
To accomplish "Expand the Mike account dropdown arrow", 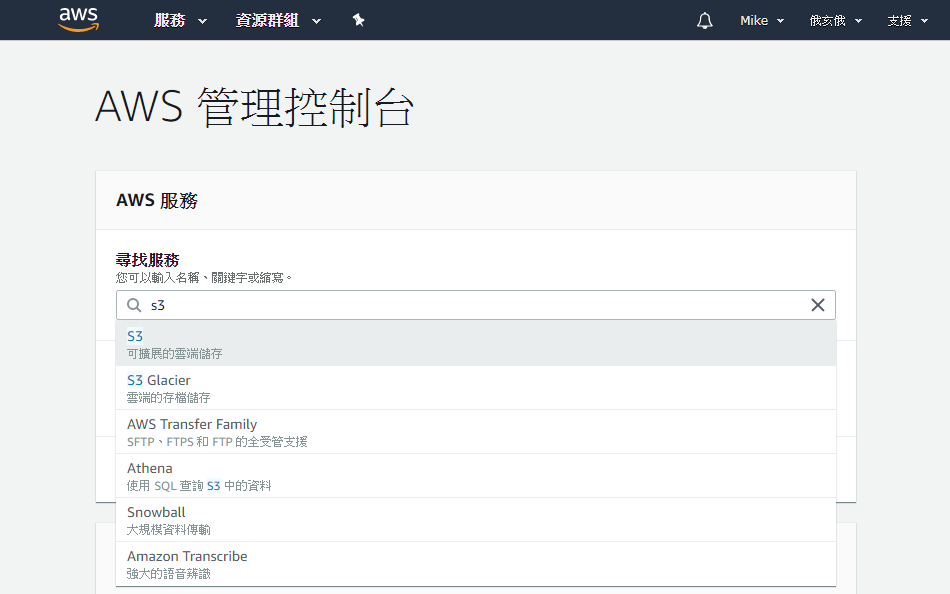I will pos(780,21).
